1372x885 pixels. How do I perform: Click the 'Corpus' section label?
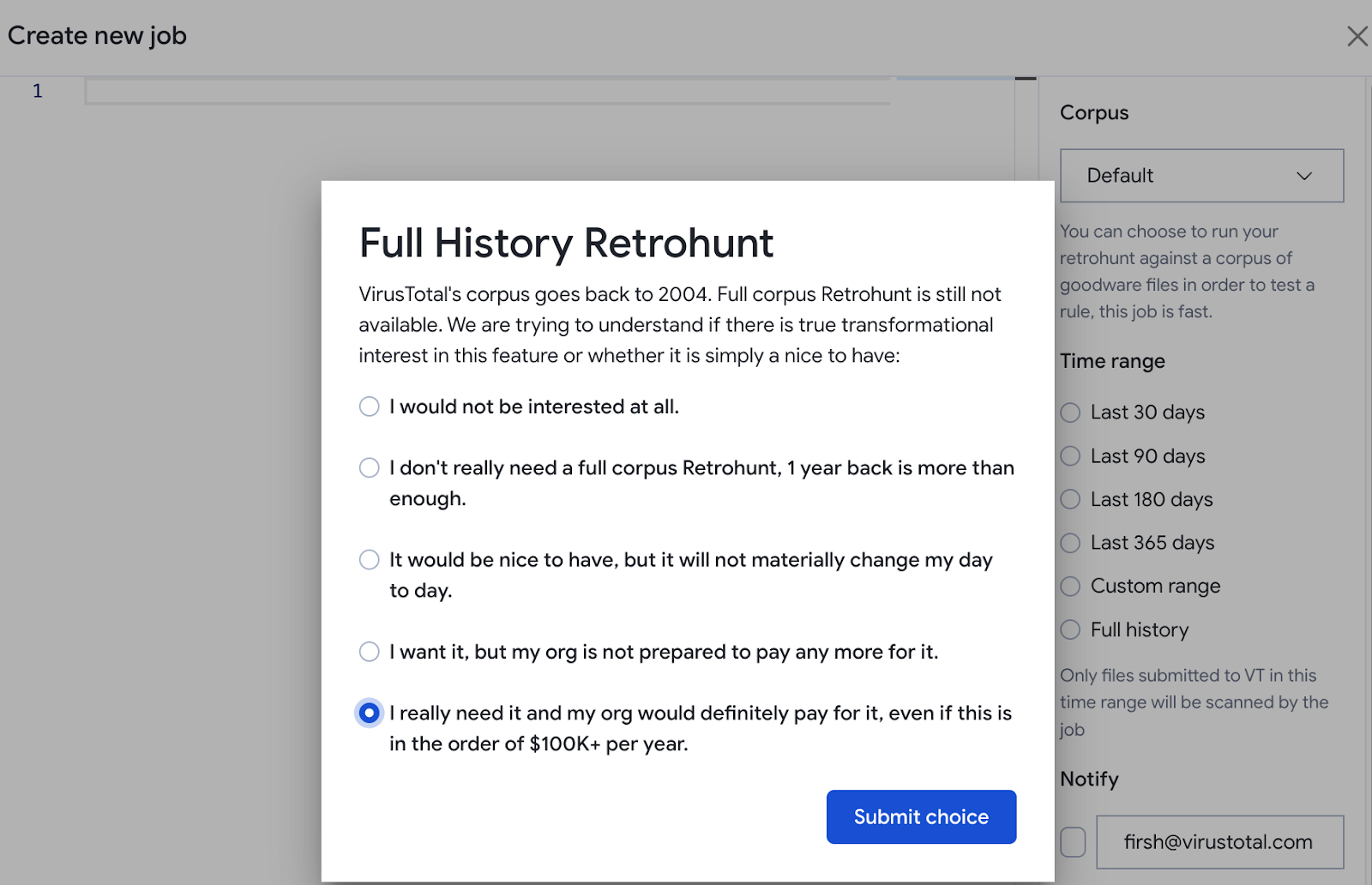[1094, 113]
